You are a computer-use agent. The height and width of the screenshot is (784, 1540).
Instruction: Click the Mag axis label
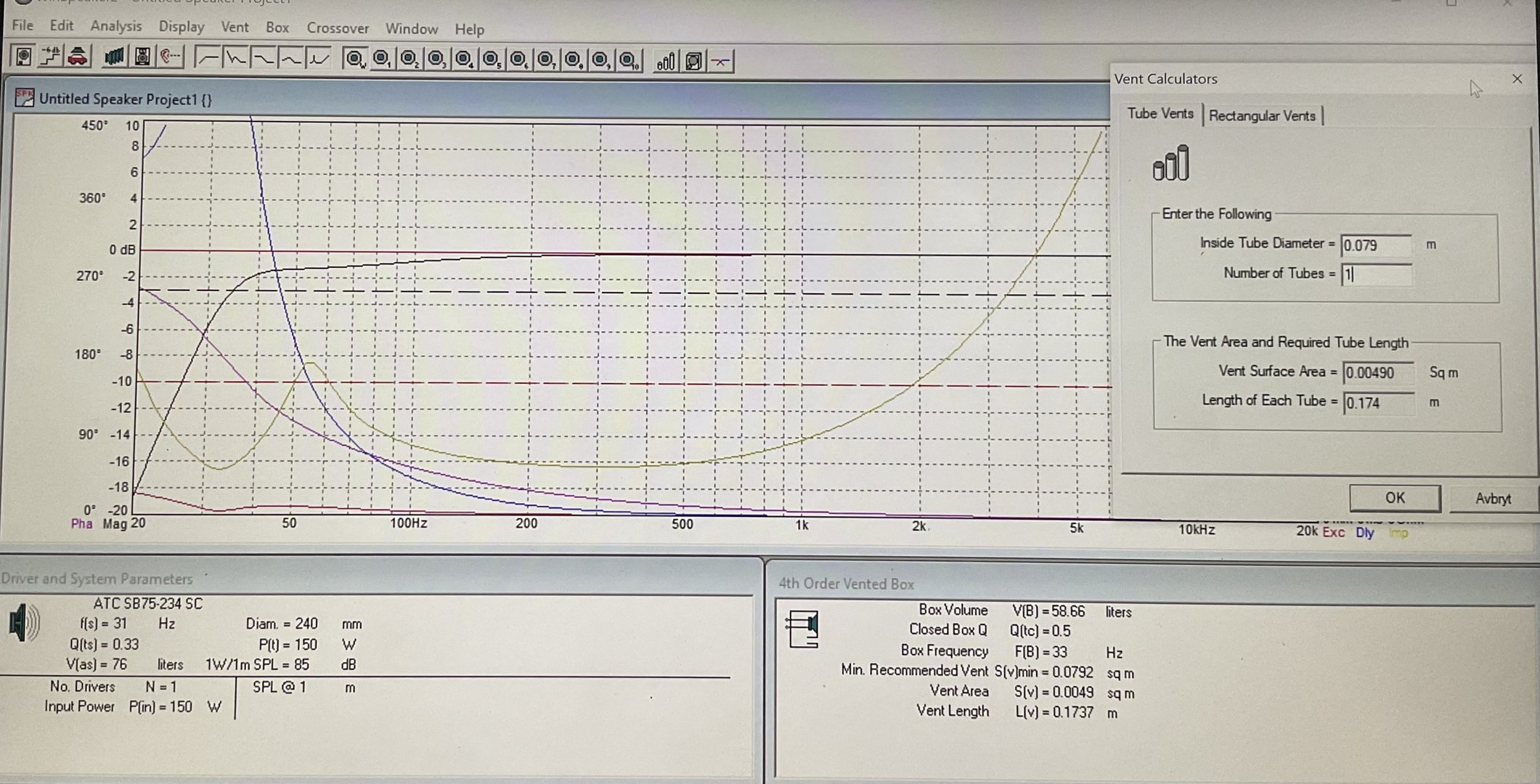point(114,523)
